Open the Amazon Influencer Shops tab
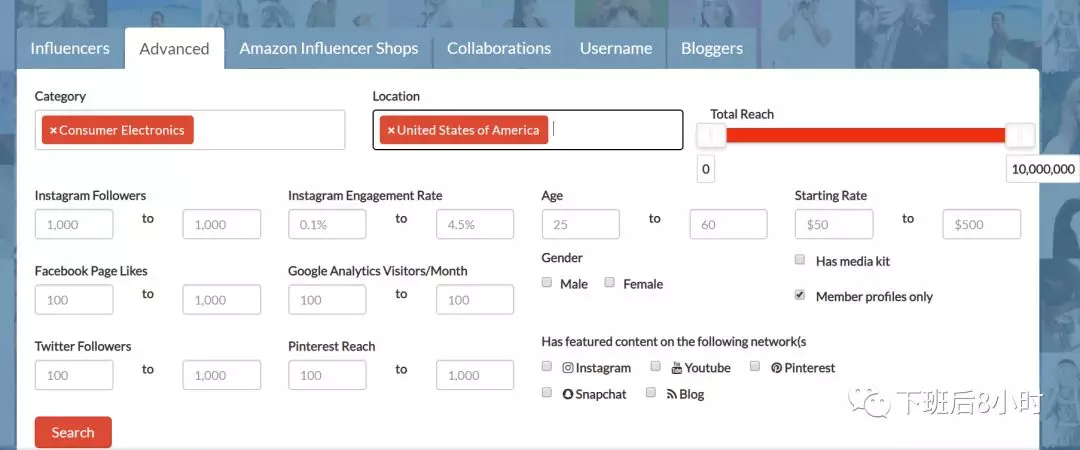Image resolution: width=1080 pixels, height=450 pixels. click(328, 48)
